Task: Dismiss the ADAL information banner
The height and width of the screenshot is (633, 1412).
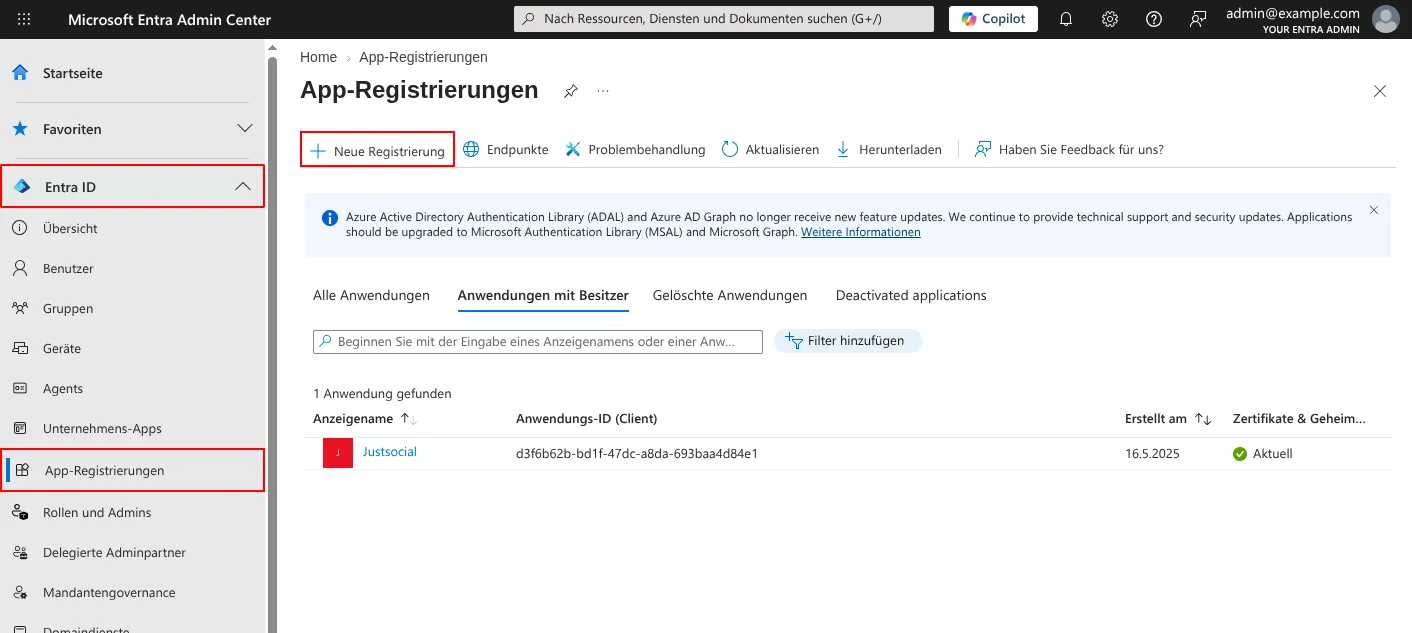Action: [1373, 210]
